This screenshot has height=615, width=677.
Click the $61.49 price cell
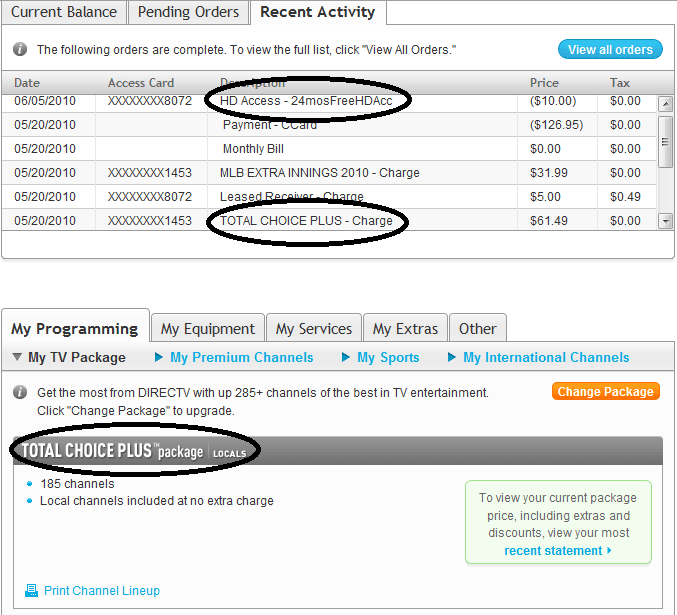click(x=549, y=221)
